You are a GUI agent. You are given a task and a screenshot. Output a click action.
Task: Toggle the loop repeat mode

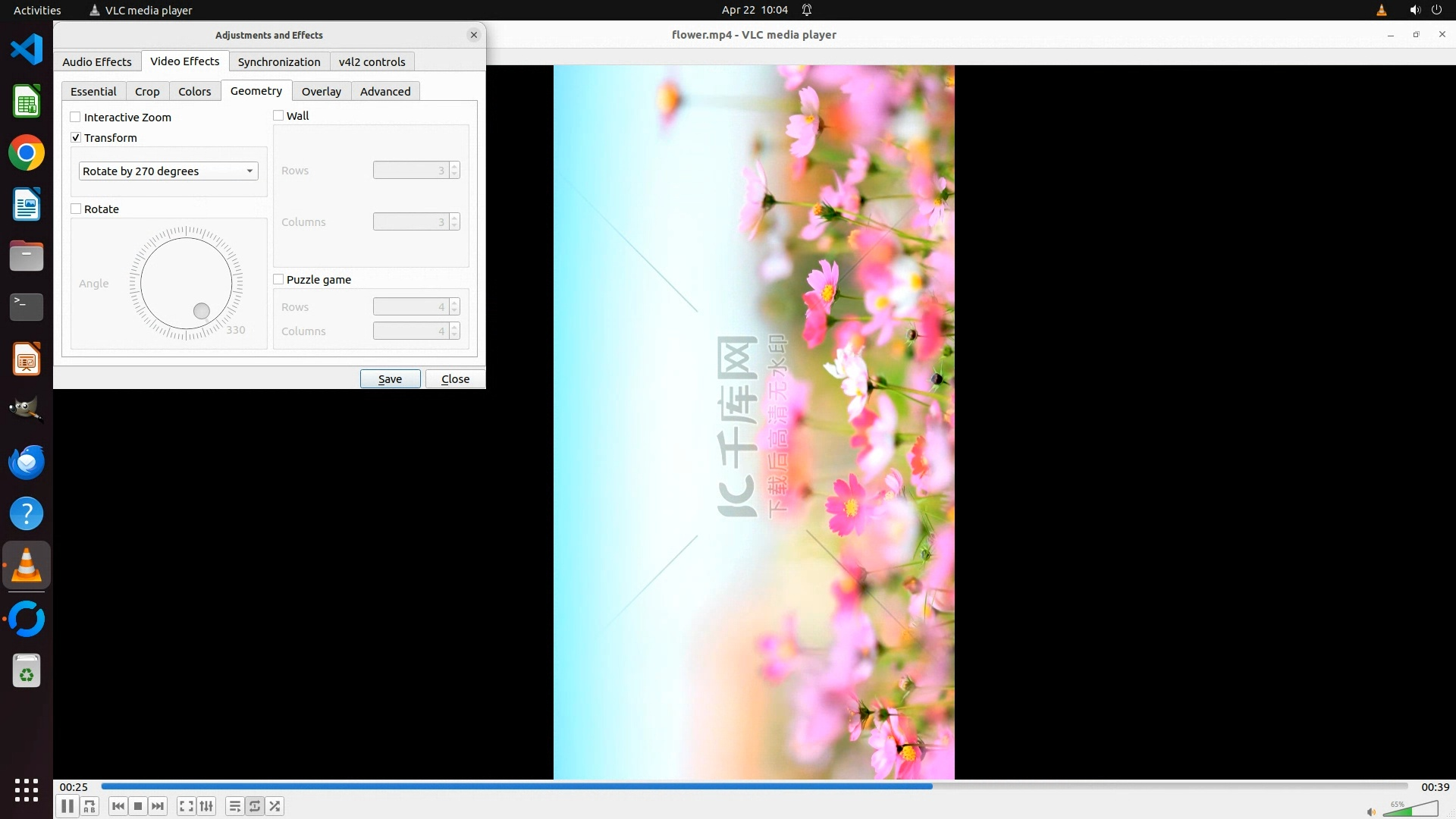[255, 806]
